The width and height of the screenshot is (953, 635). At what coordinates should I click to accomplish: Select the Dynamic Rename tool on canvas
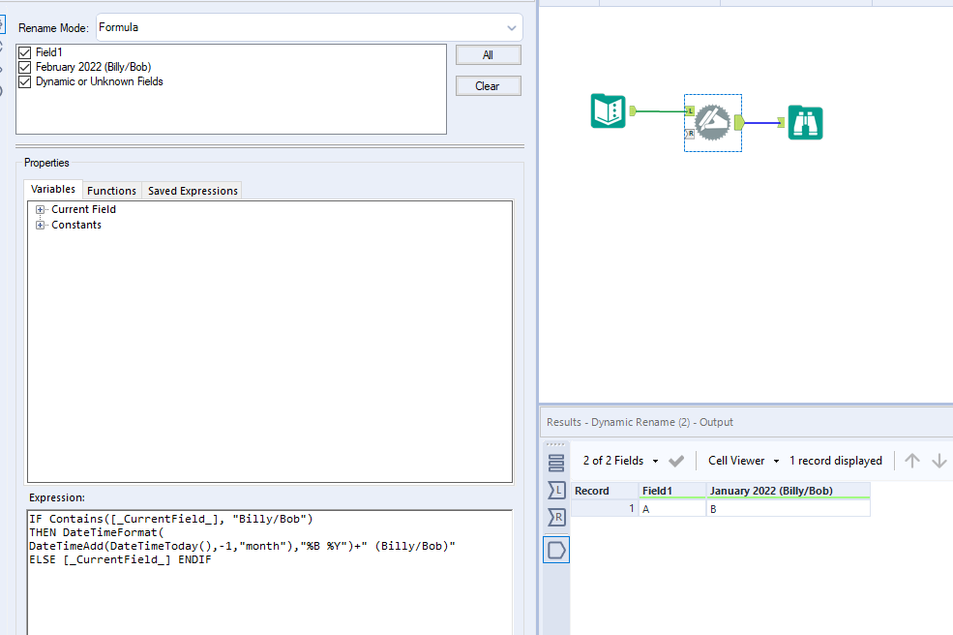click(x=712, y=122)
